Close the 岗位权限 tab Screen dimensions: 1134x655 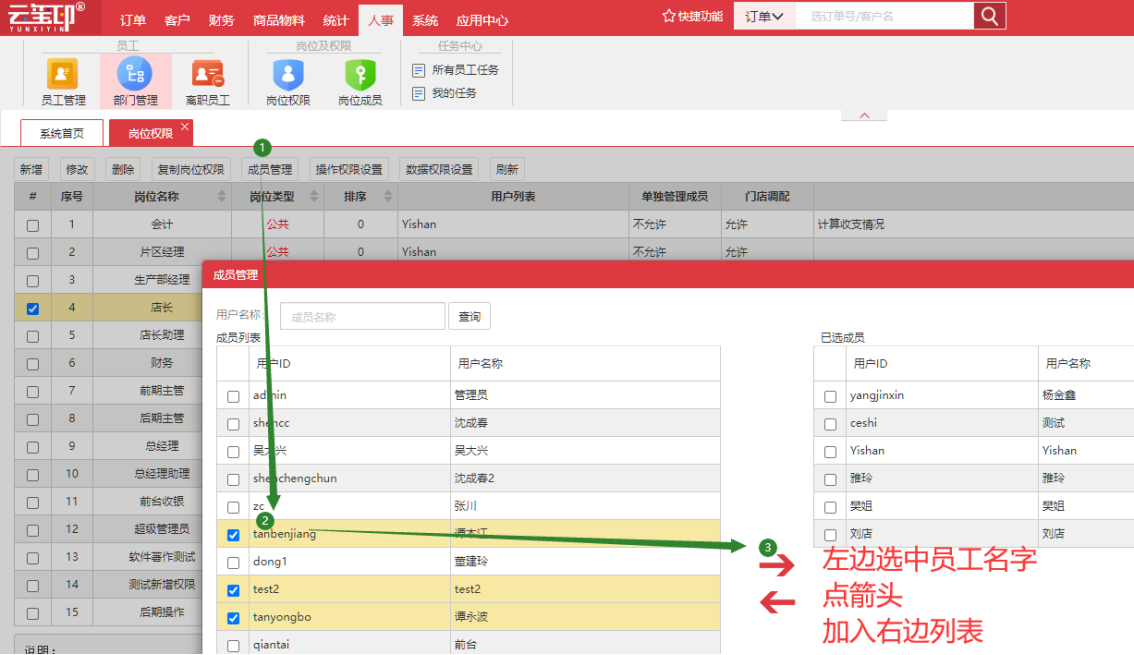tap(185, 127)
